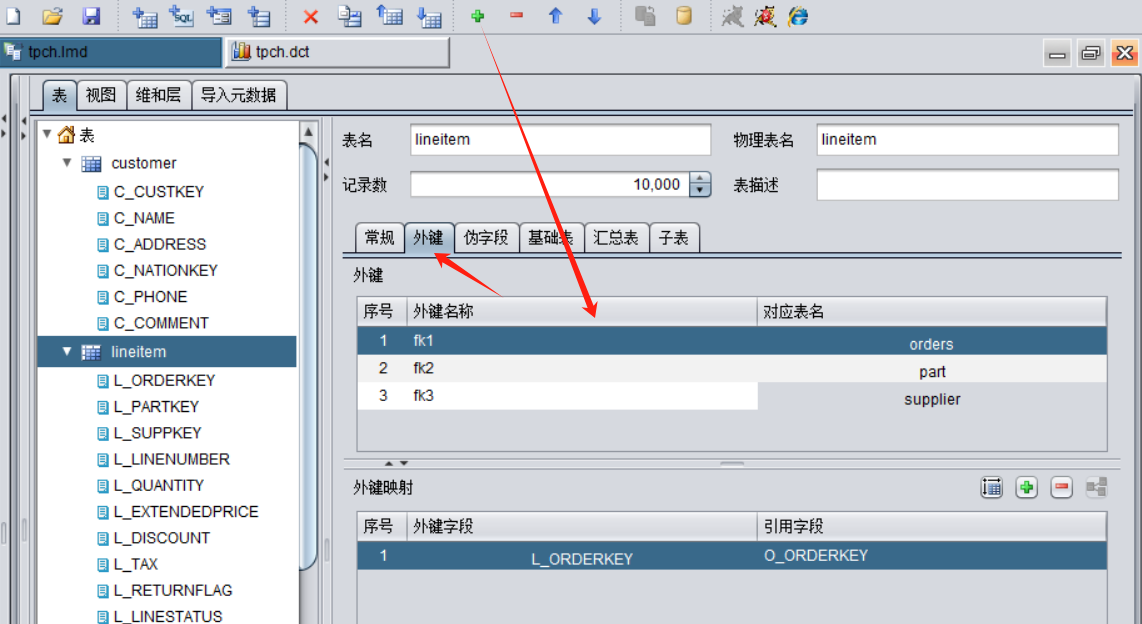Select the fk3 foreign key row
Viewport: 1142px width, 624px height.
click(731, 396)
